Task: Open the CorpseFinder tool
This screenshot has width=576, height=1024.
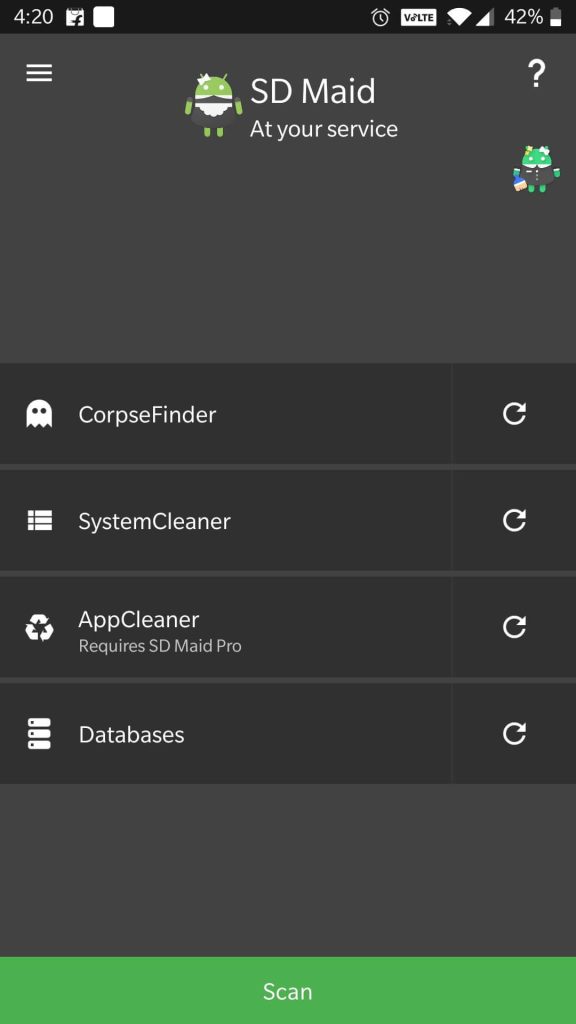Action: point(225,414)
